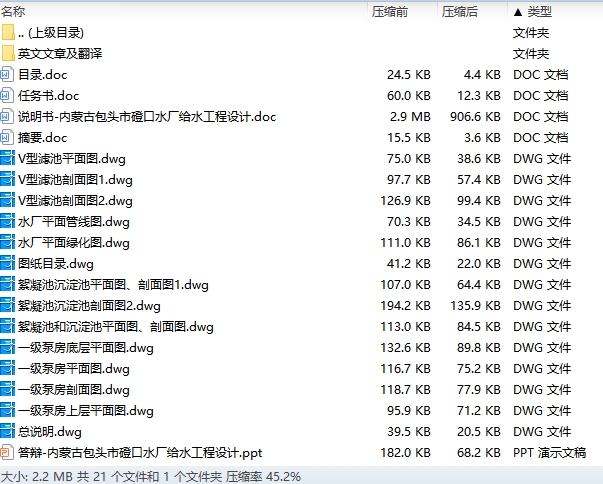603x484 pixels.
Task: Select file name 目录.doc
Action: point(42,75)
